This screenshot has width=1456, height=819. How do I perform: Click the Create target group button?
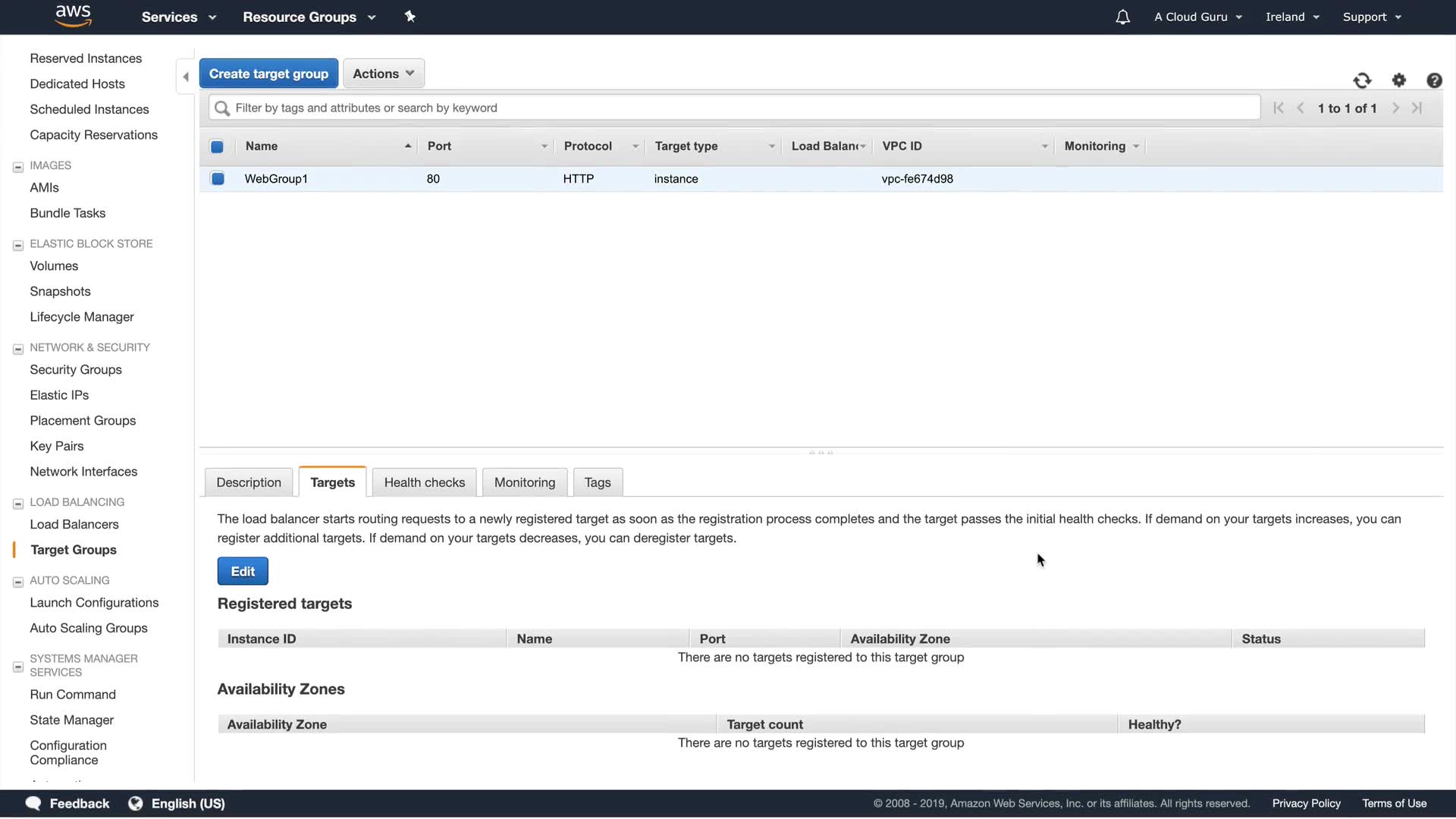click(x=268, y=74)
